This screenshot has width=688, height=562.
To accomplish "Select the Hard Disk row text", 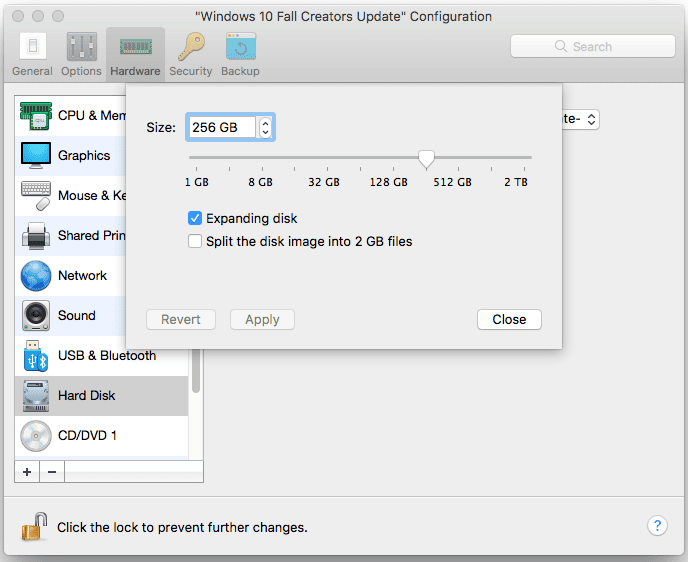I will coord(86,396).
